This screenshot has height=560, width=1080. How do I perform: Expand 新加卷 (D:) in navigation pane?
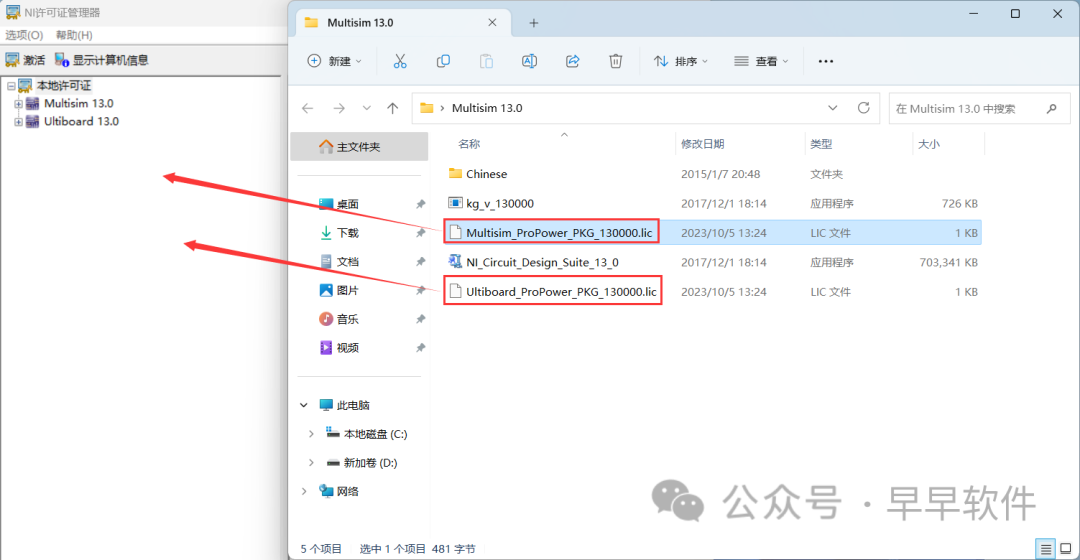pyautogui.click(x=311, y=463)
